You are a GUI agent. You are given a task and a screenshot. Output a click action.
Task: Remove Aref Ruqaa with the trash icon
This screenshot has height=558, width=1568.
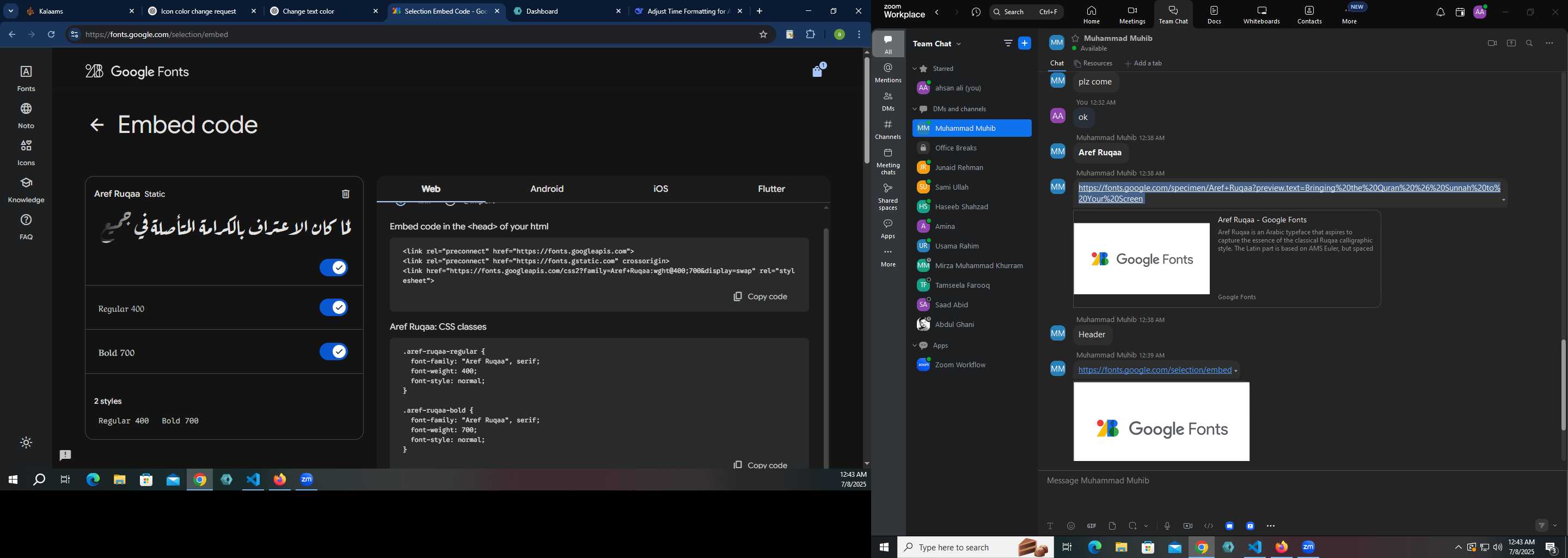346,193
